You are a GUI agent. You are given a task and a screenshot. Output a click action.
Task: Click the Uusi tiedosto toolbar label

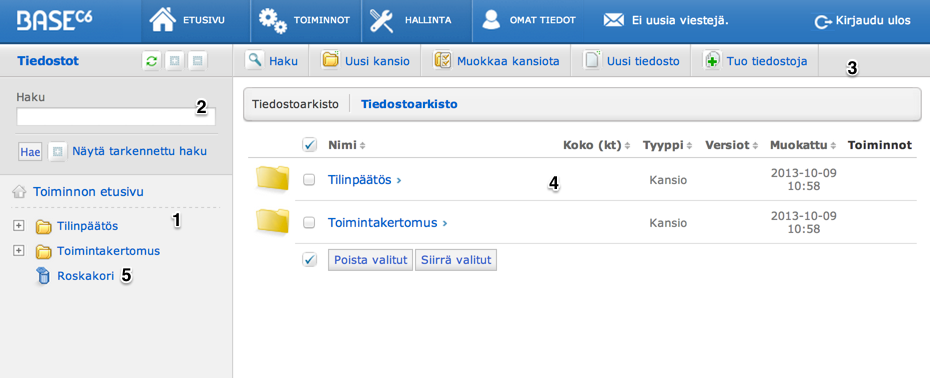coord(643,61)
